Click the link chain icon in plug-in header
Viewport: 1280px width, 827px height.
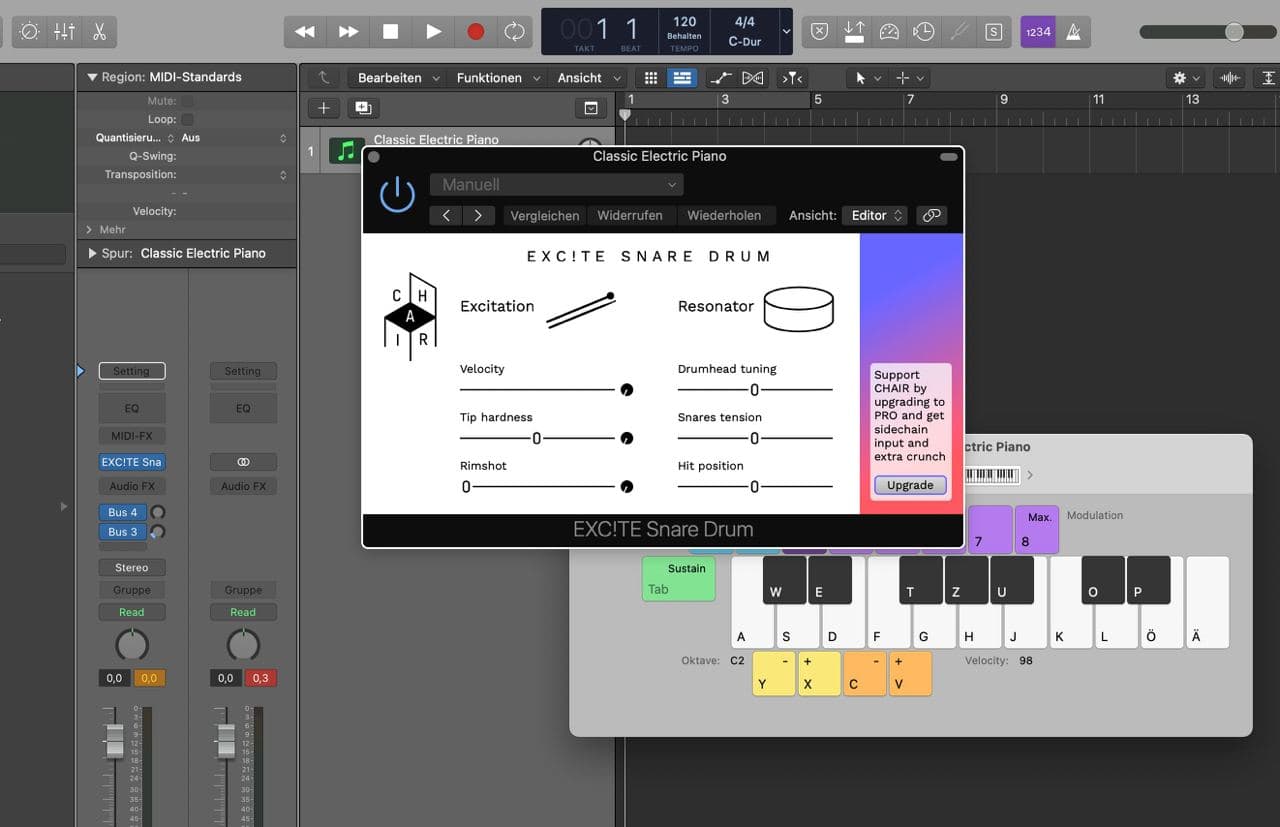coord(931,215)
